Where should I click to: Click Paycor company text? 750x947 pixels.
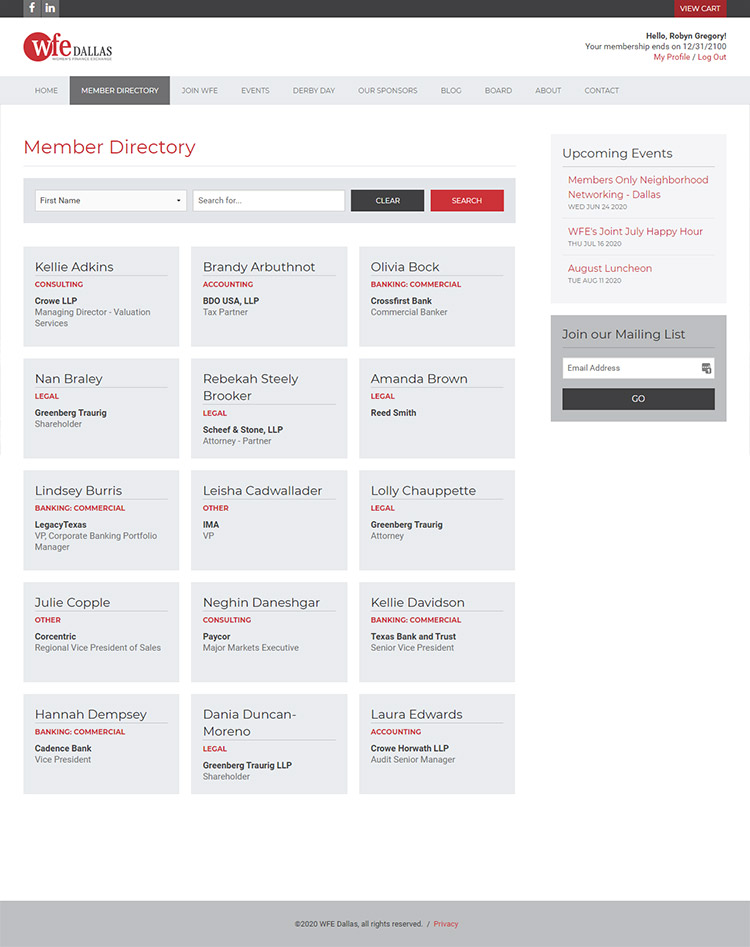point(216,637)
